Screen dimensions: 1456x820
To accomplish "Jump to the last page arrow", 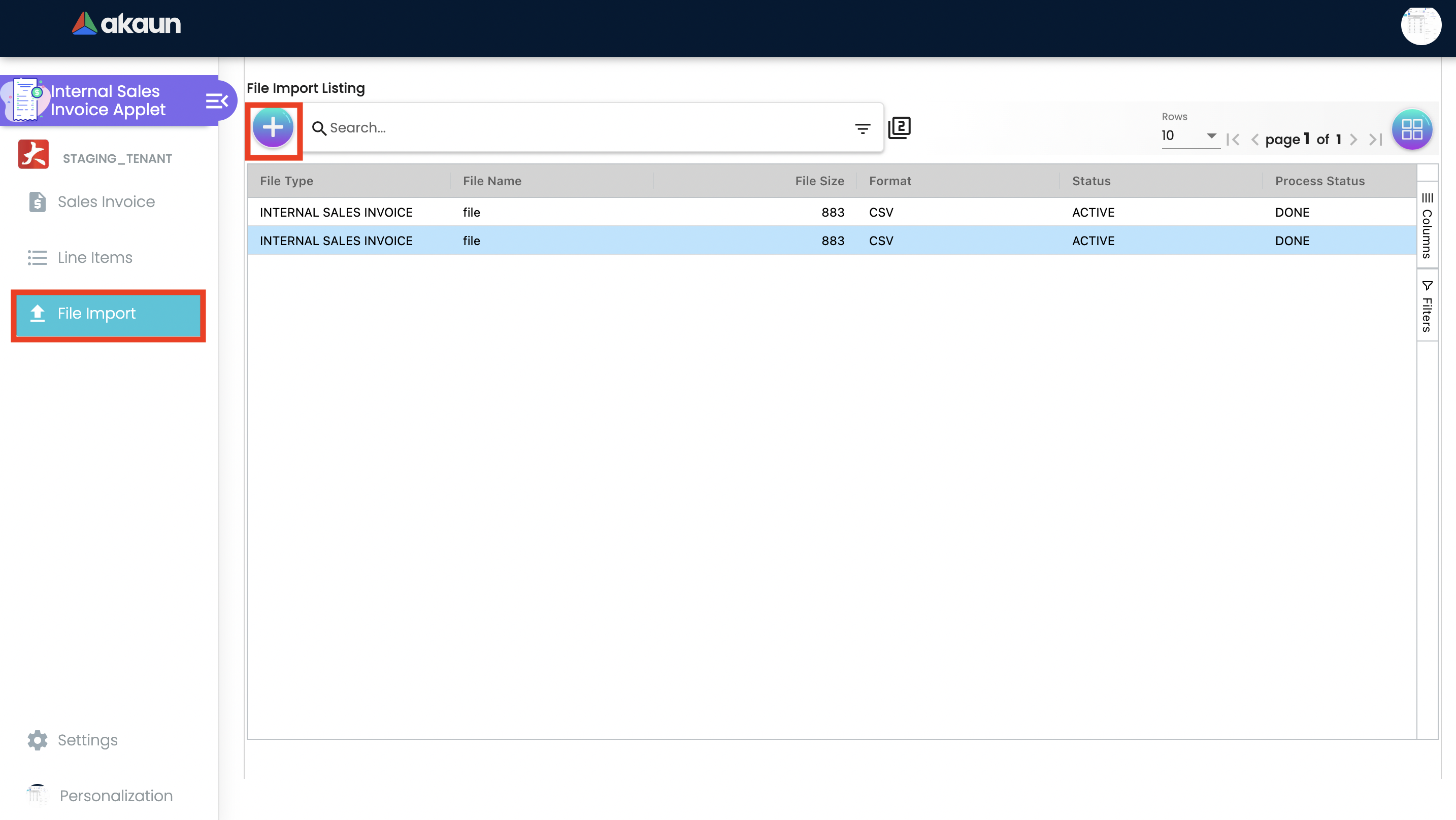I will point(1375,140).
